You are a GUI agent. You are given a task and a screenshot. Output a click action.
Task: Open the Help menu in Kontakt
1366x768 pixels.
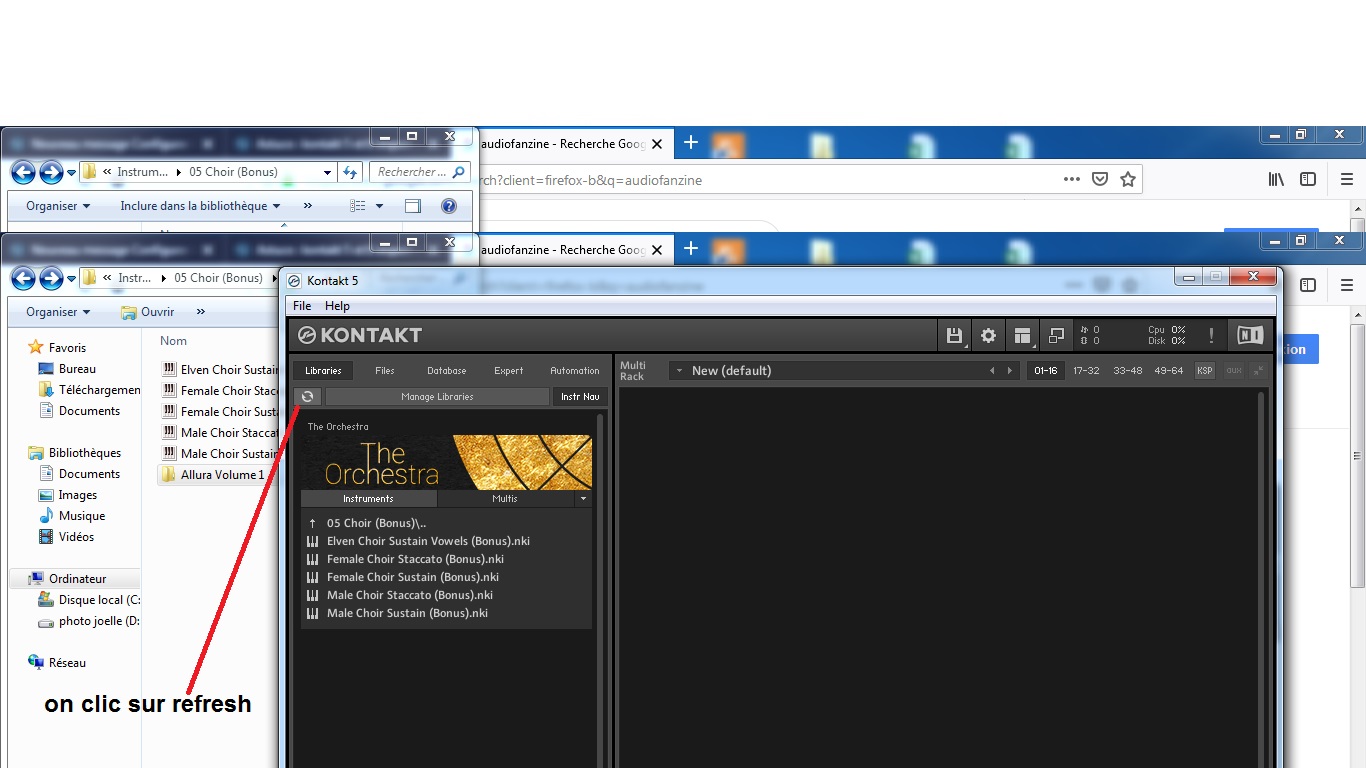338,306
